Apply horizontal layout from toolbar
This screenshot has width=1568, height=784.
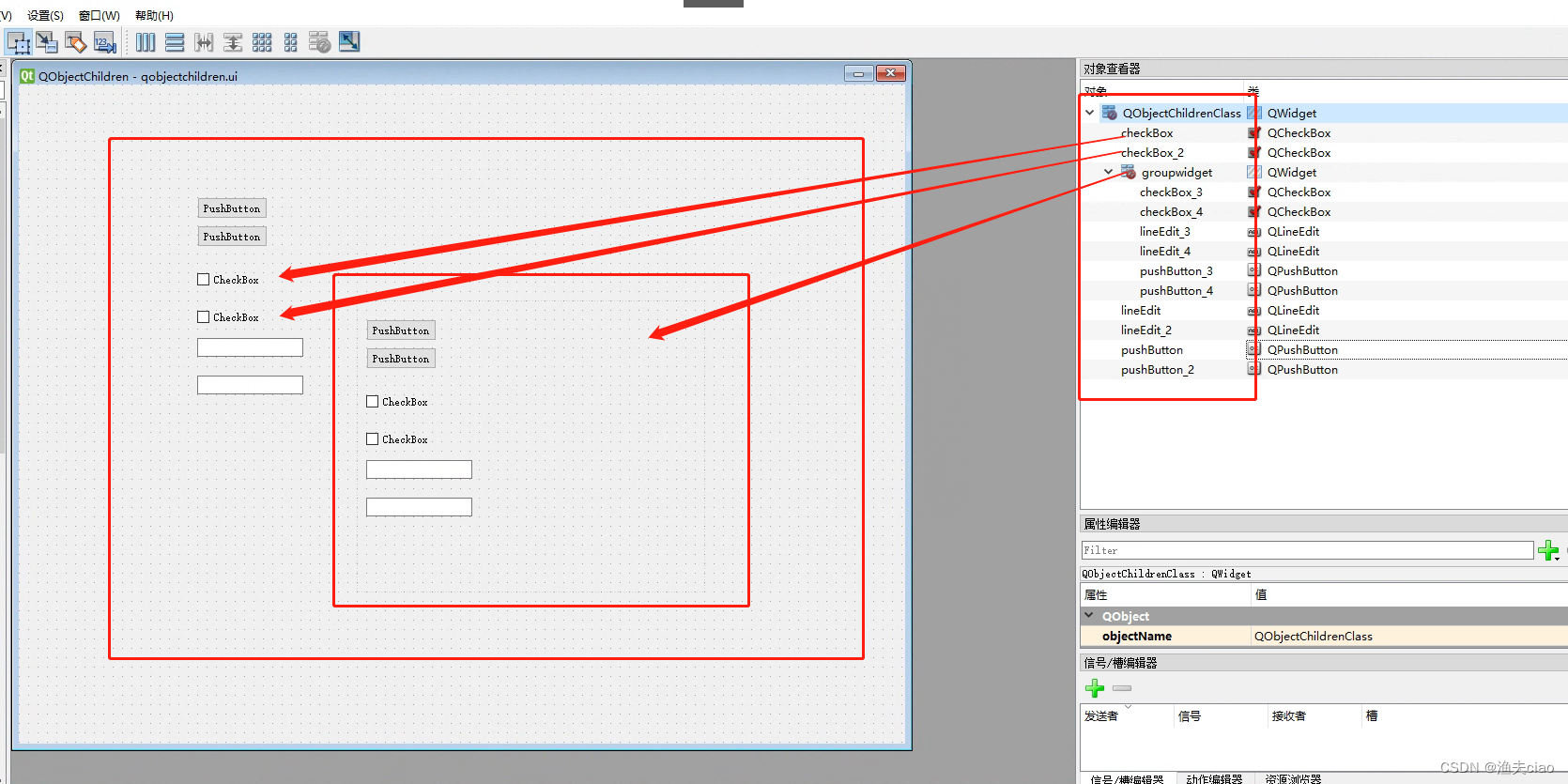pos(146,42)
